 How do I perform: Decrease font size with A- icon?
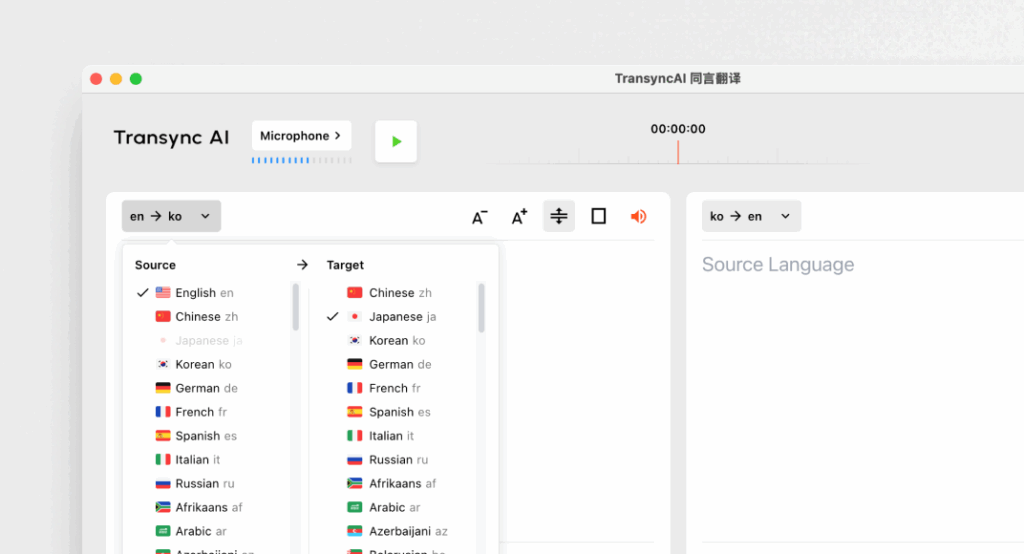pos(479,217)
